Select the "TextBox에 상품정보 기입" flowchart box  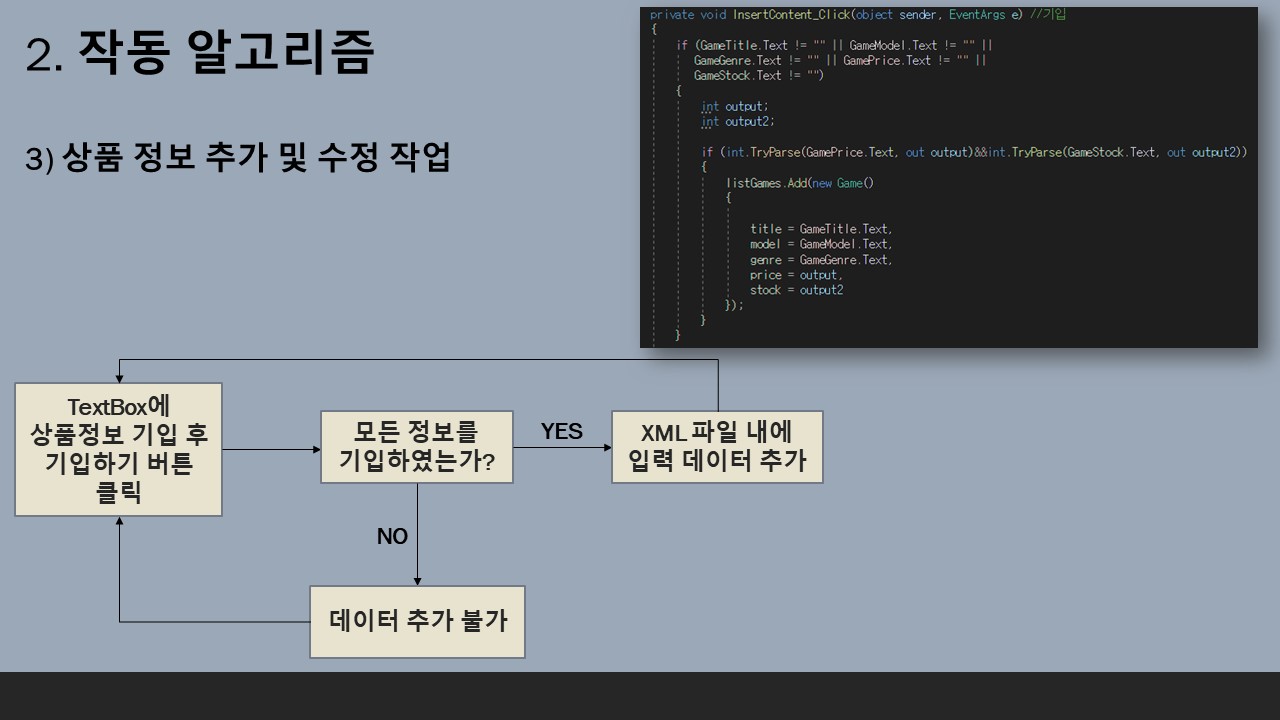[117, 447]
